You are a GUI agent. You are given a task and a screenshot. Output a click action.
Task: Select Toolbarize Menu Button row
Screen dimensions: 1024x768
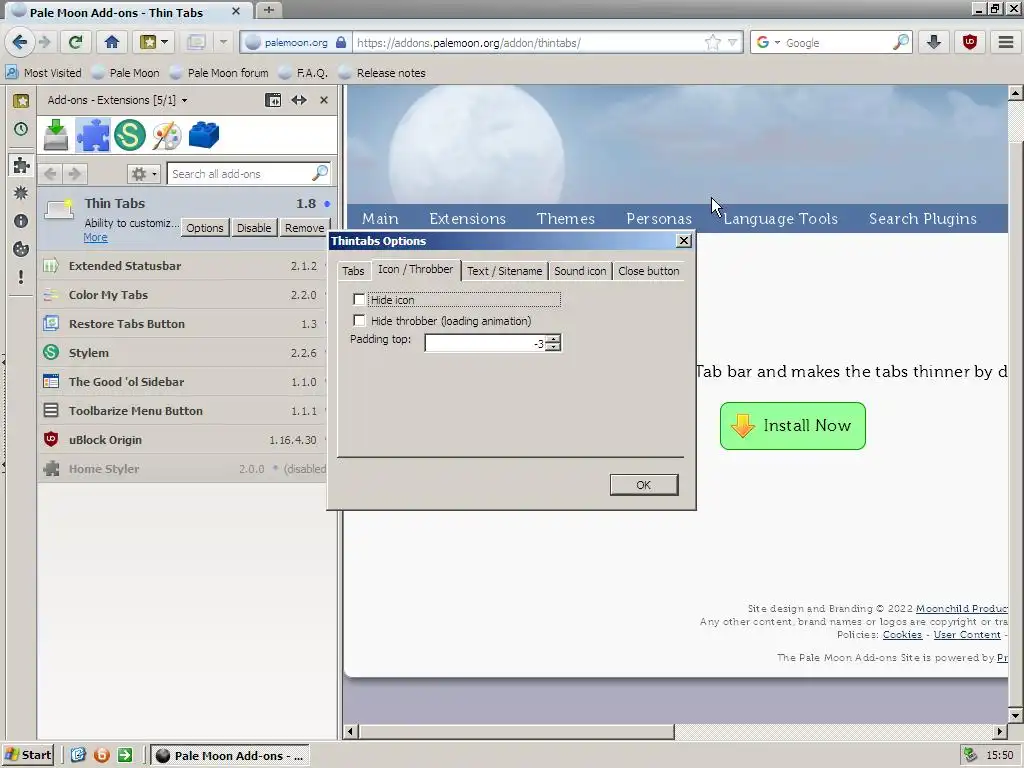point(183,411)
